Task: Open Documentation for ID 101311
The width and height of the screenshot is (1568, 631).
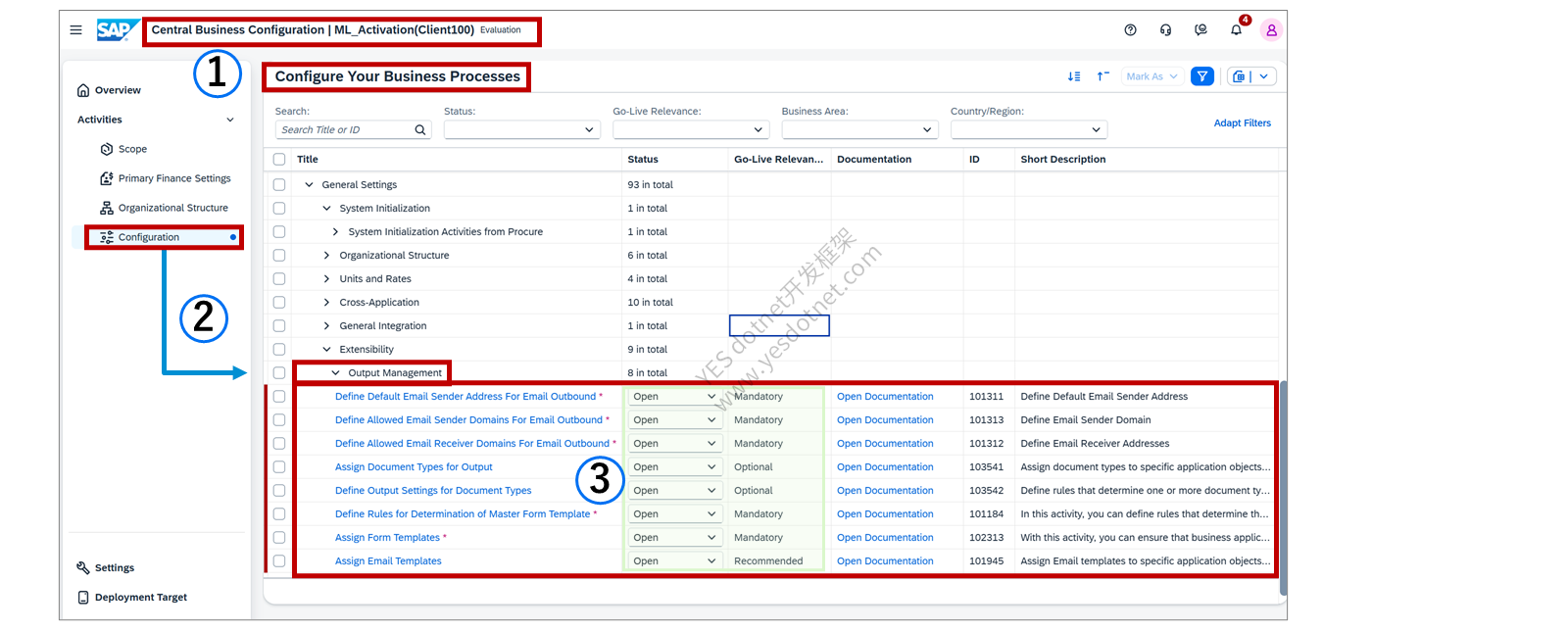Action: point(885,397)
